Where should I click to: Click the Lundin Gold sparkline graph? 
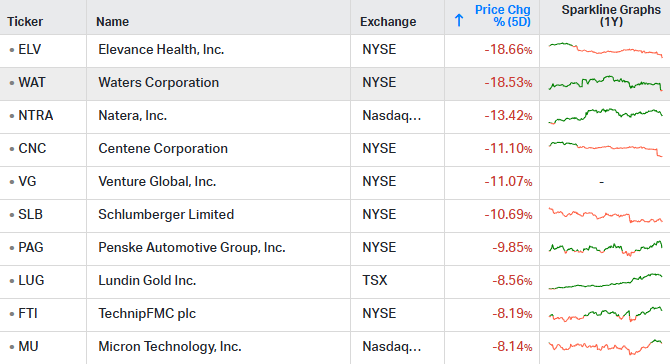click(x=605, y=281)
